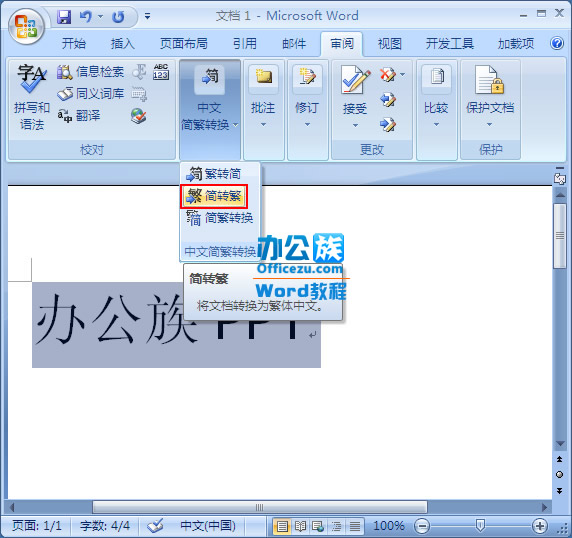Switch to web layout view
572x538 pixels.
318,526
